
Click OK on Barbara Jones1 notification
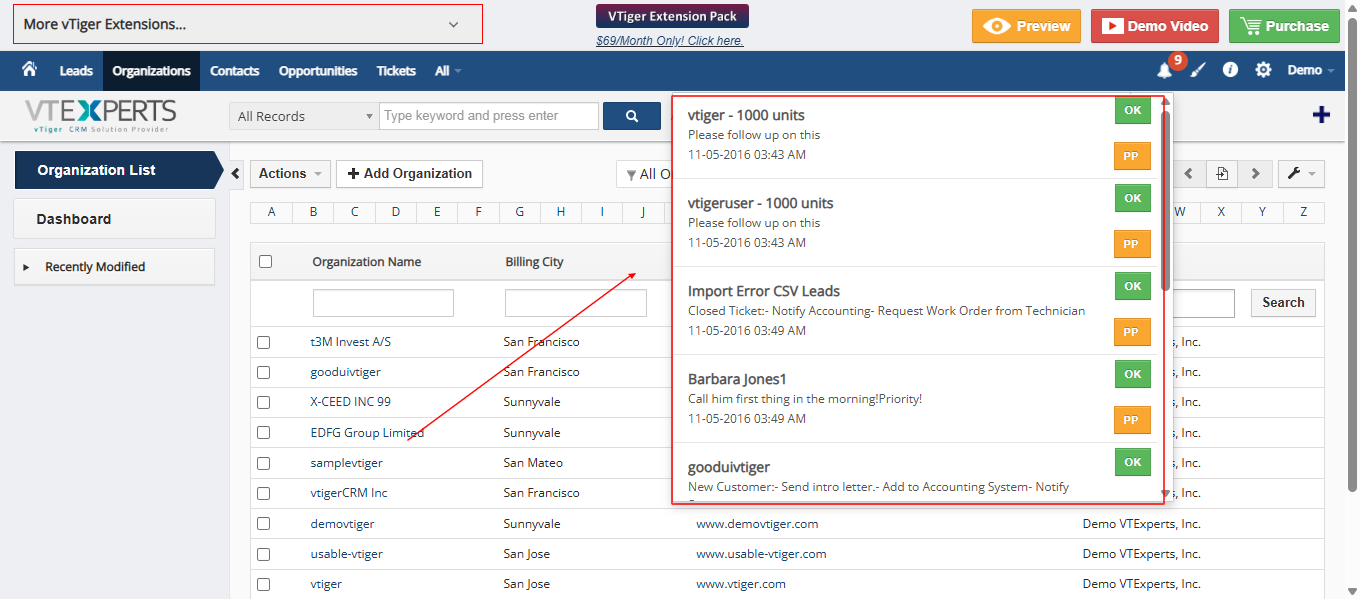pos(1132,374)
